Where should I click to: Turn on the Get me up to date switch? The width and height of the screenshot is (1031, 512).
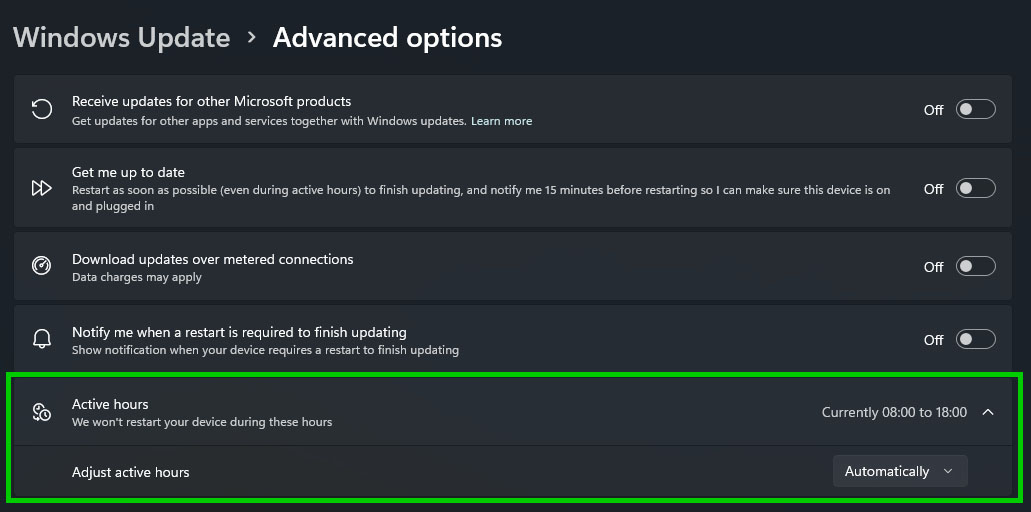point(975,188)
